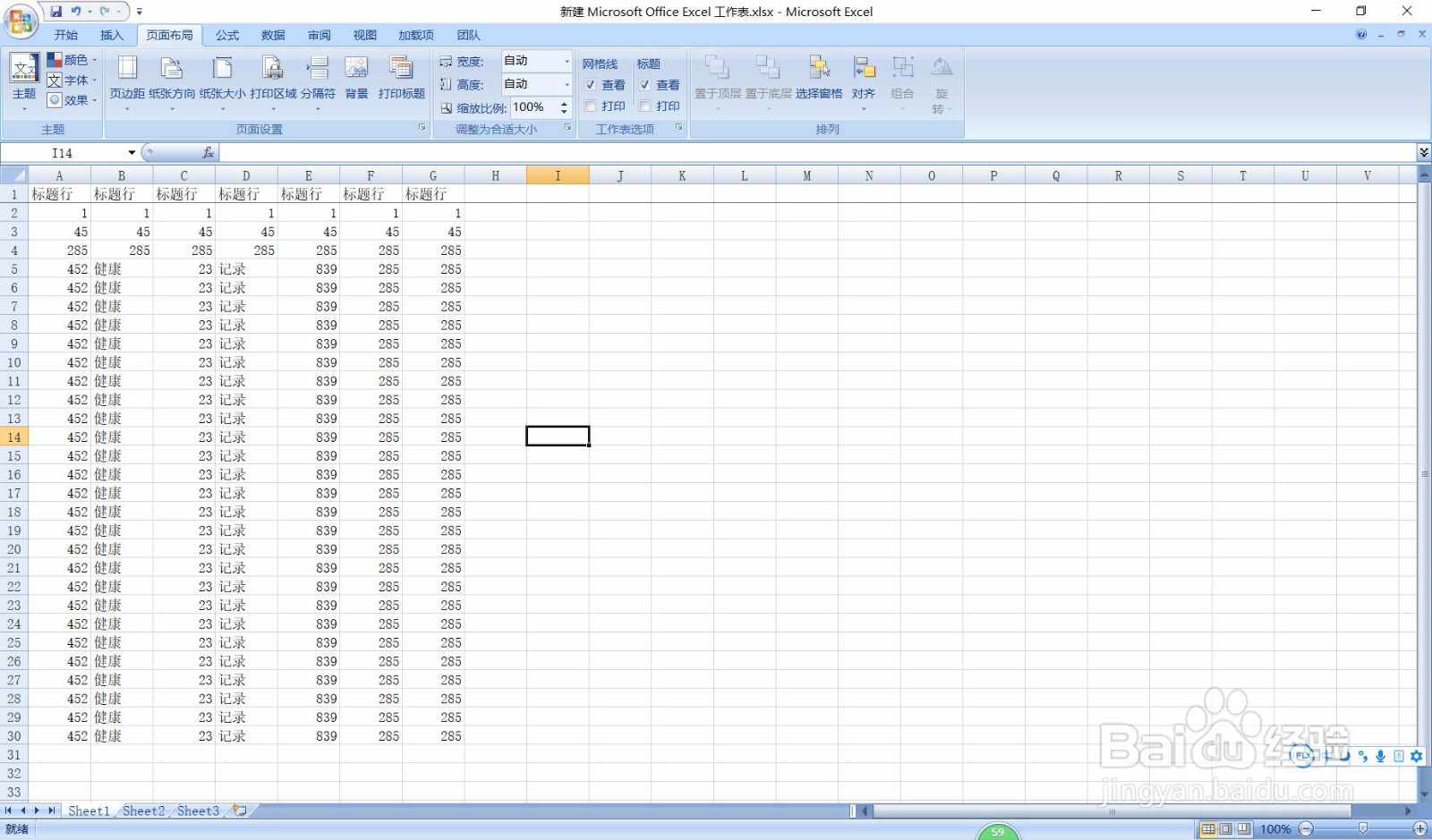1432x840 pixels.
Task: Select the Sheet1 tab
Action: click(x=89, y=810)
